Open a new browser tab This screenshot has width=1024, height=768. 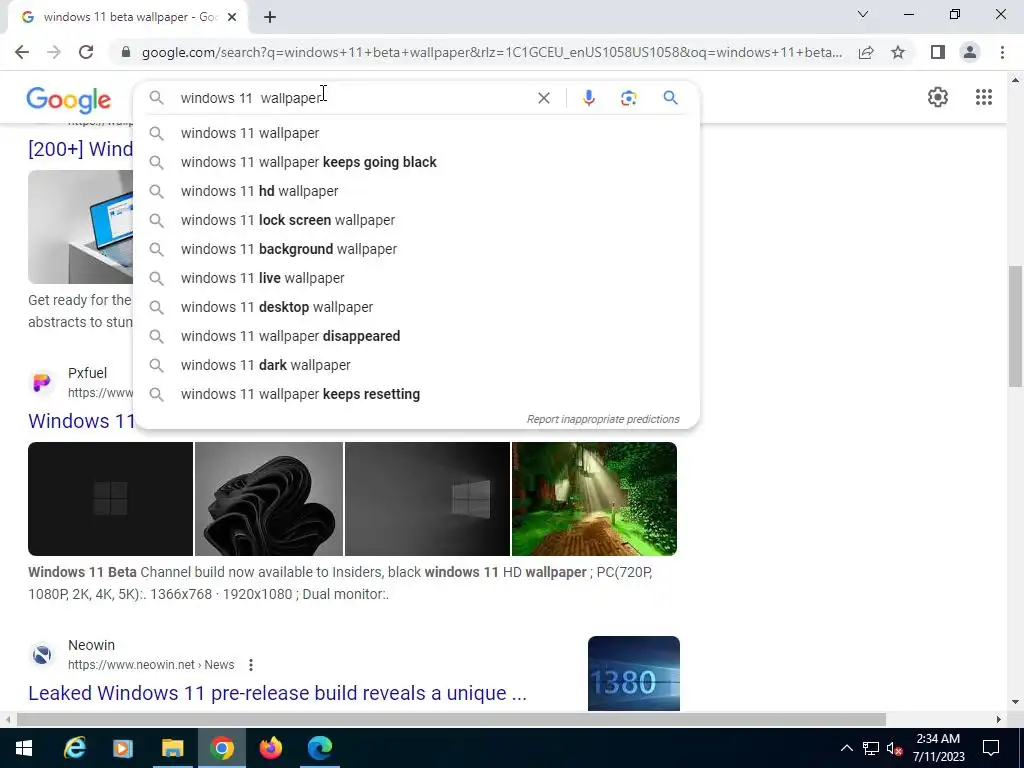270,17
